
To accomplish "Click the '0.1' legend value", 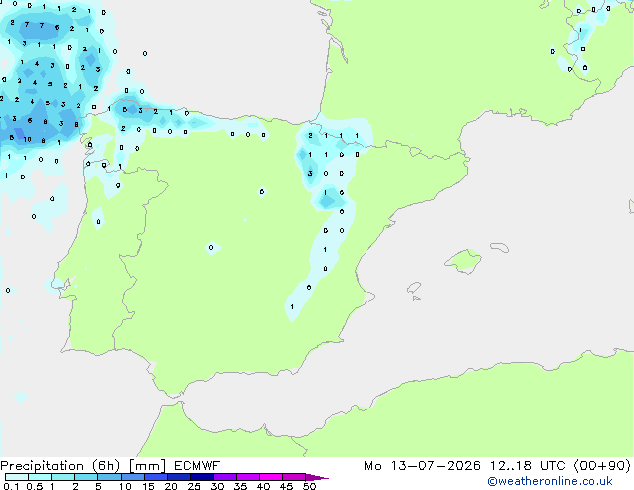I will [x=11, y=486].
